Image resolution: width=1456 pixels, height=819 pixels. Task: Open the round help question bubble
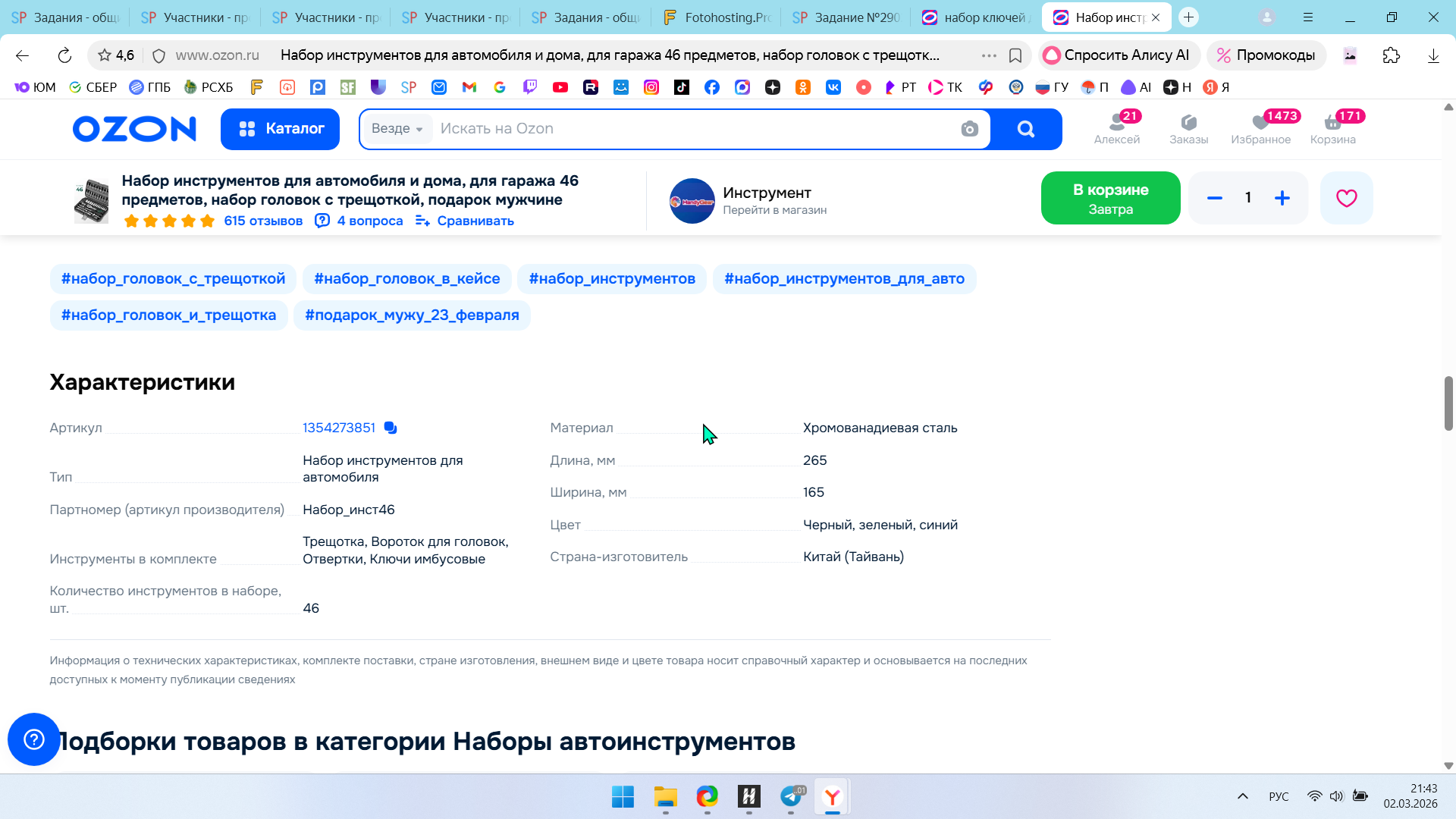(x=34, y=739)
